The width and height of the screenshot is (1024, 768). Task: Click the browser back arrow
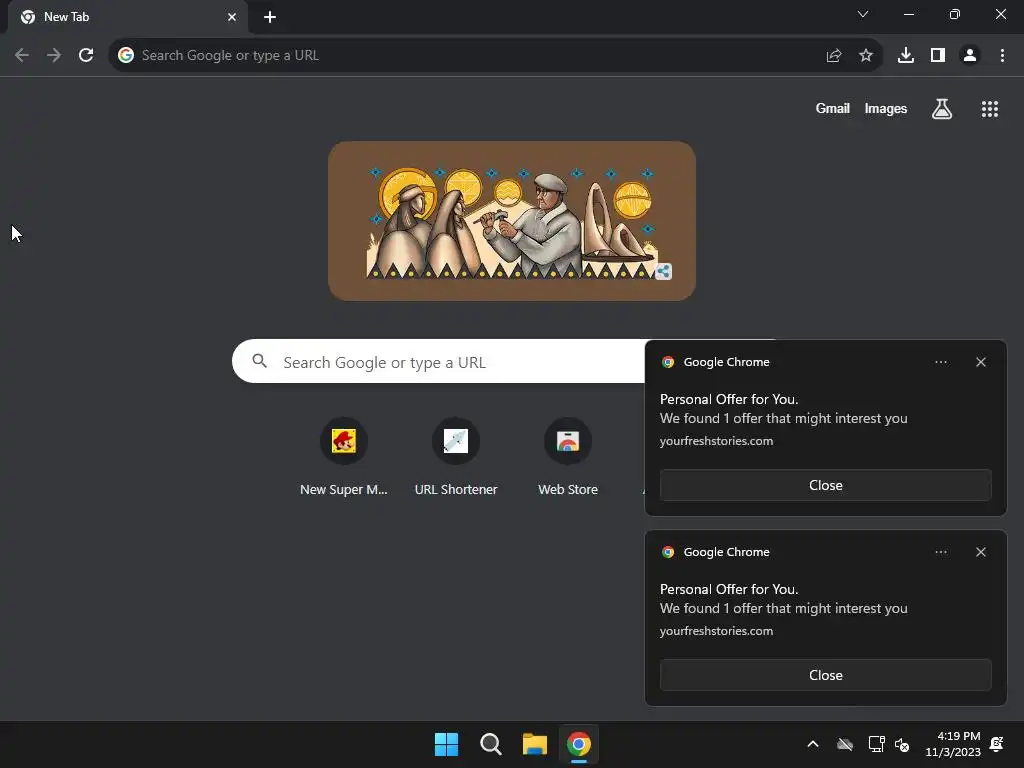tap(22, 56)
